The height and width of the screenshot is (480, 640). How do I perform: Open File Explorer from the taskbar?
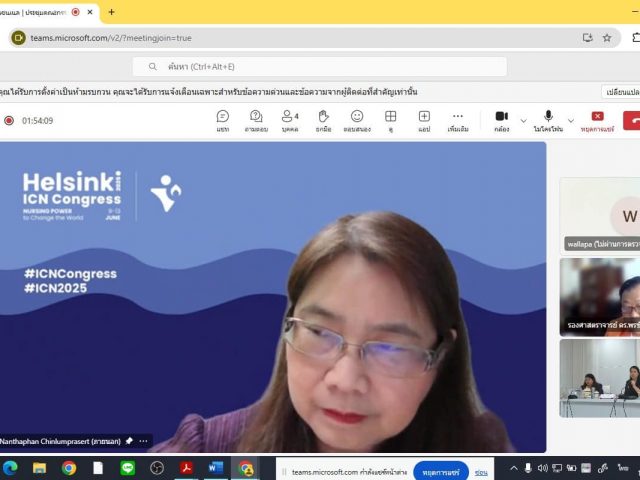click(40, 468)
